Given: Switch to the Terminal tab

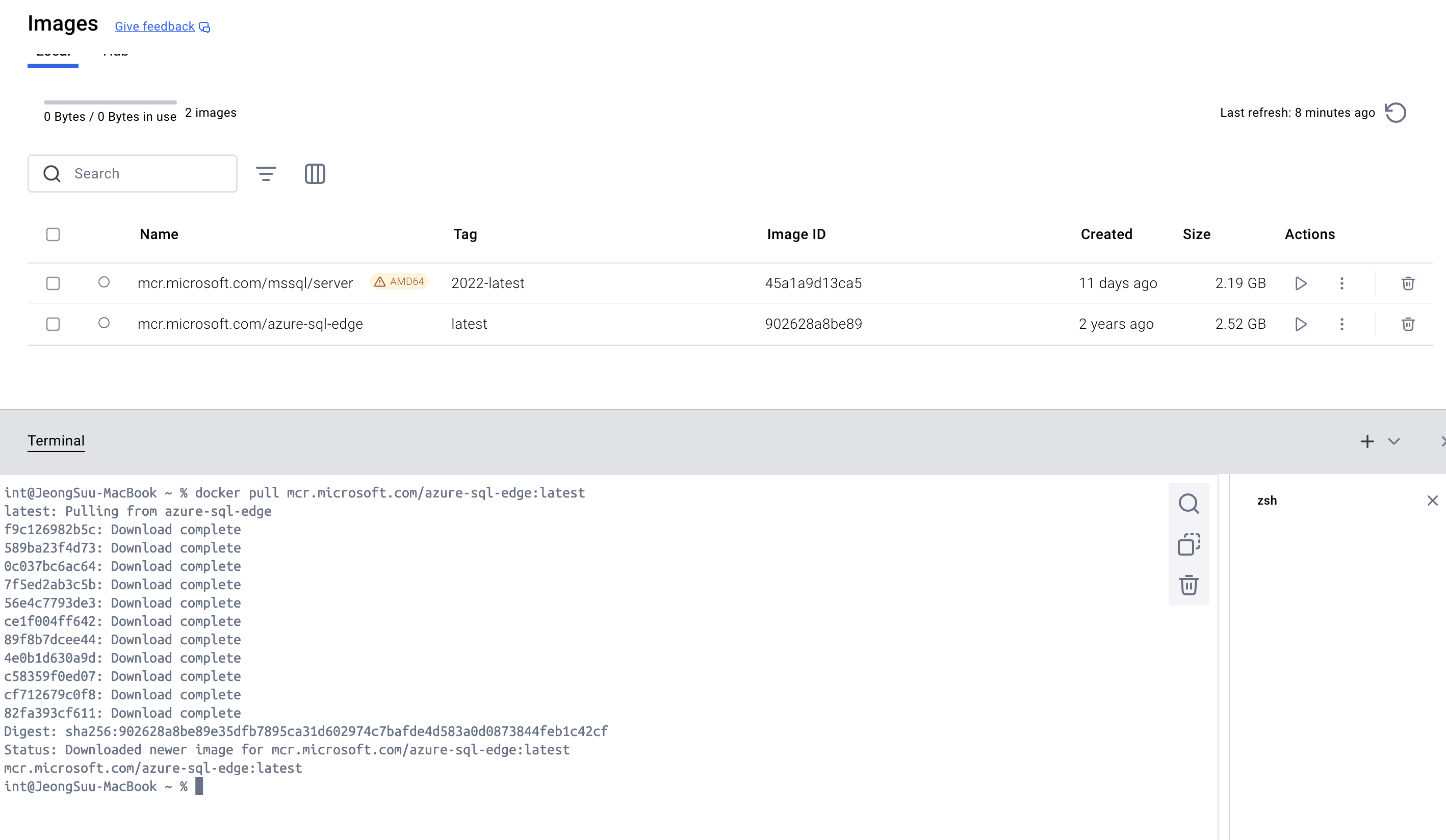Looking at the screenshot, I should click(x=56, y=441).
